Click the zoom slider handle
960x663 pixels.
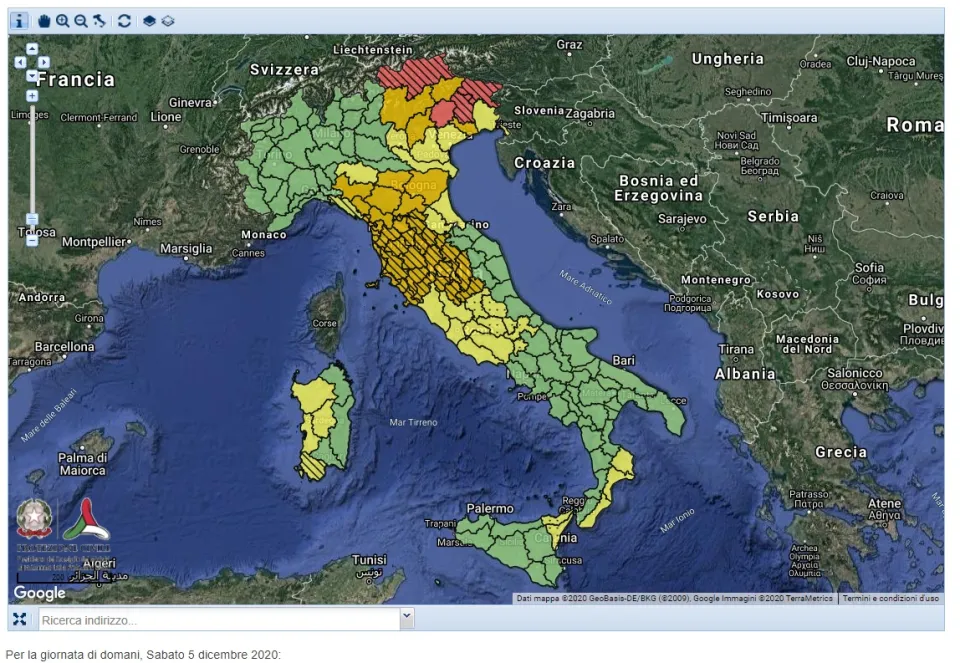pos(32,219)
